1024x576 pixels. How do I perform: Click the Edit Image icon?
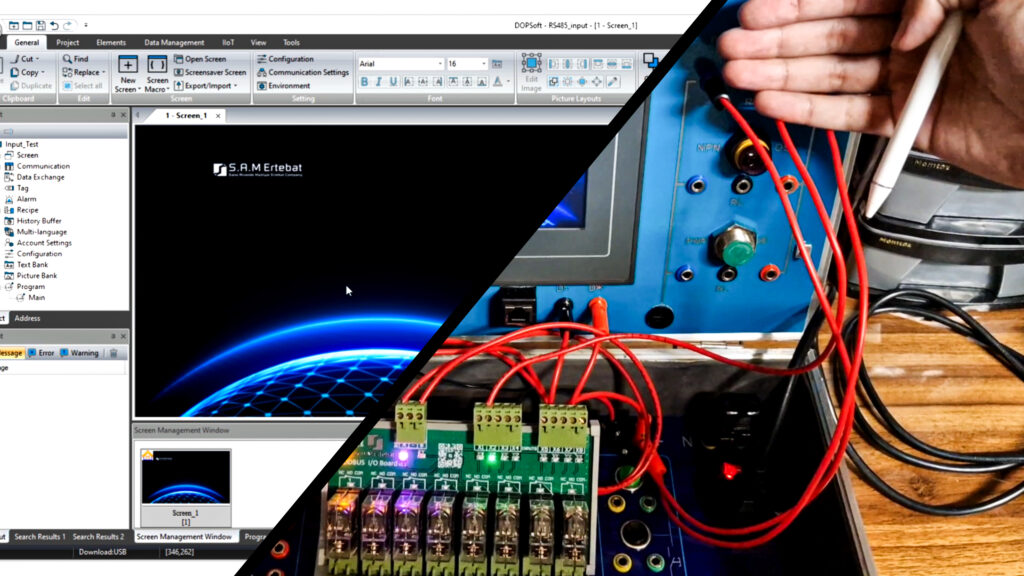531,66
